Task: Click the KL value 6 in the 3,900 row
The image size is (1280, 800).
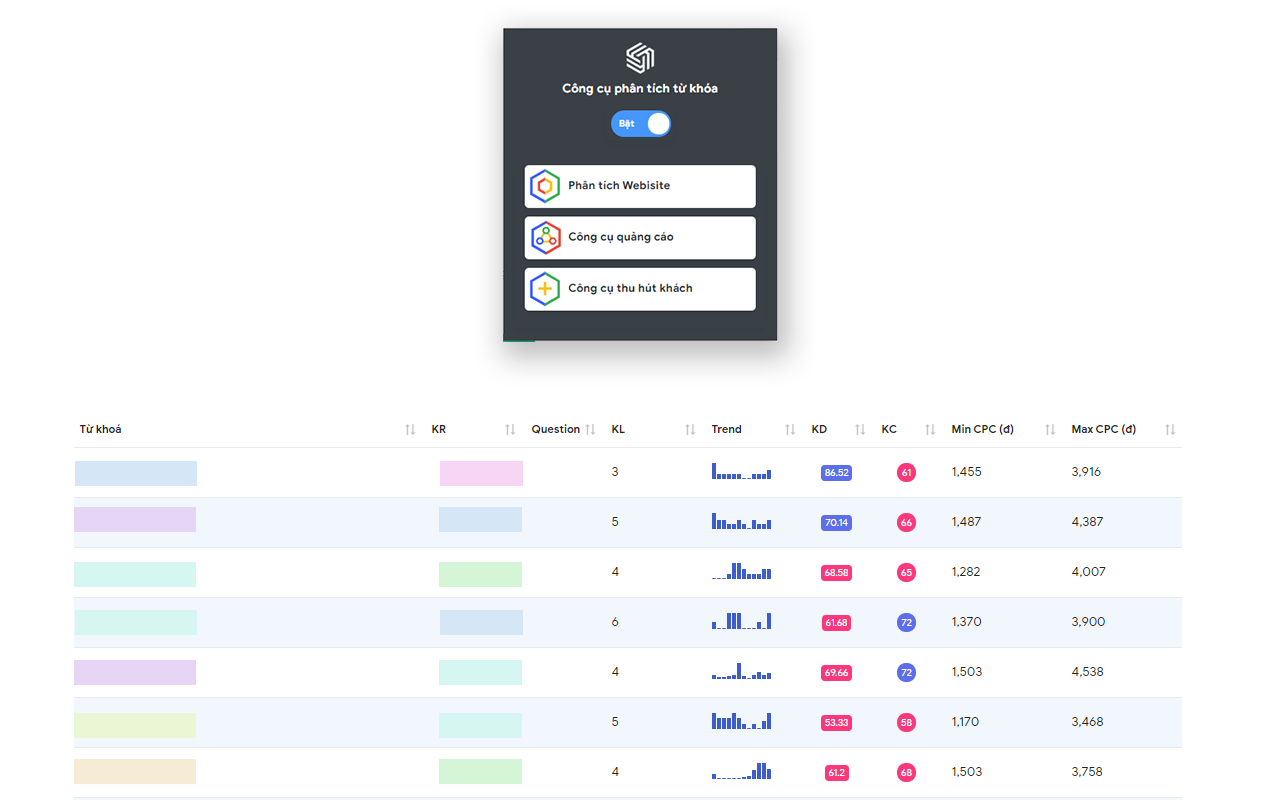Action: [x=615, y=622]
